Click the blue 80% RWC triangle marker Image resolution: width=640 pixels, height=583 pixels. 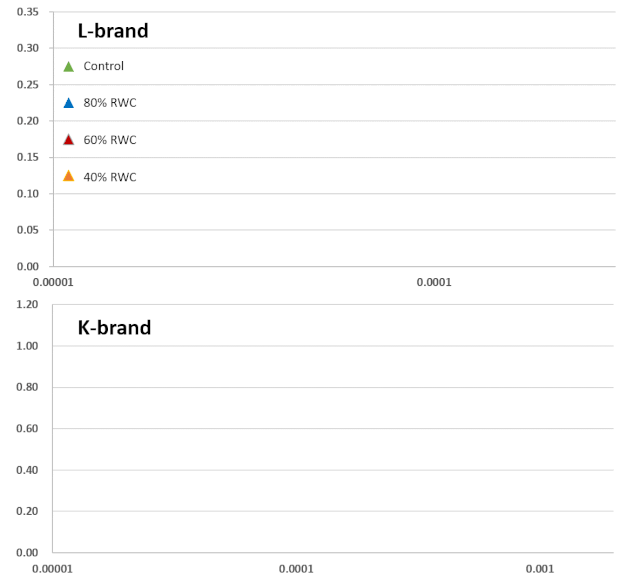pos(69,103)
